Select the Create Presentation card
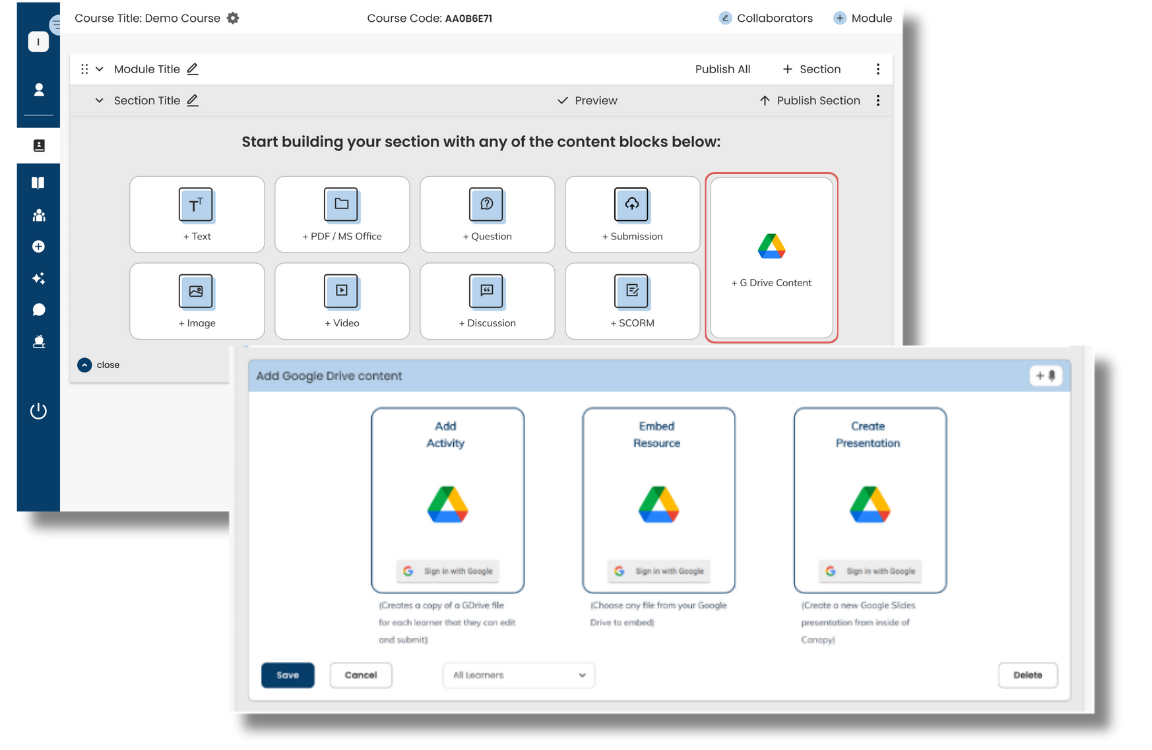 870,500
